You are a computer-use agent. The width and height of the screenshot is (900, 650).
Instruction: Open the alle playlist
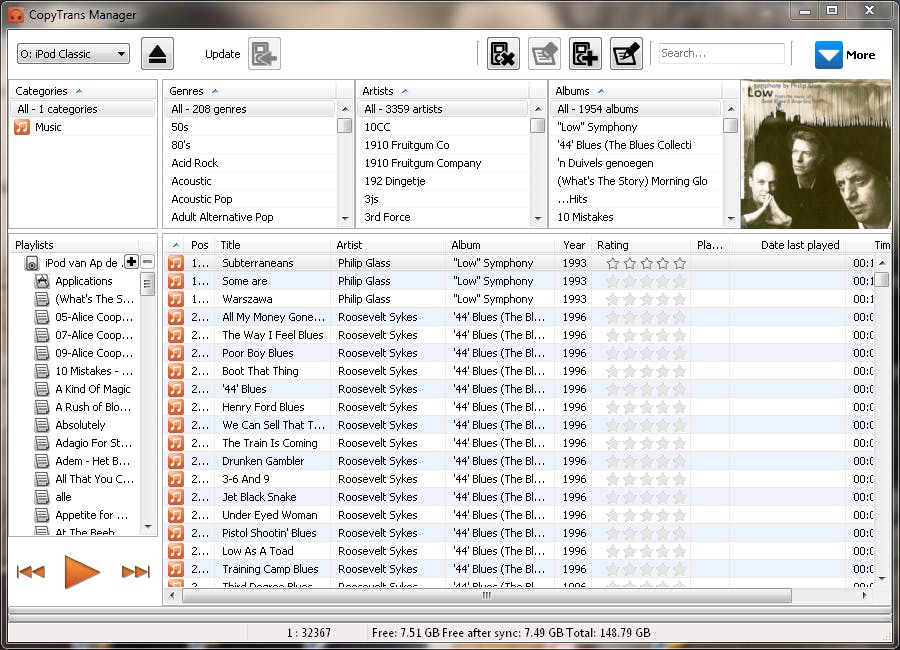[63, 497]
